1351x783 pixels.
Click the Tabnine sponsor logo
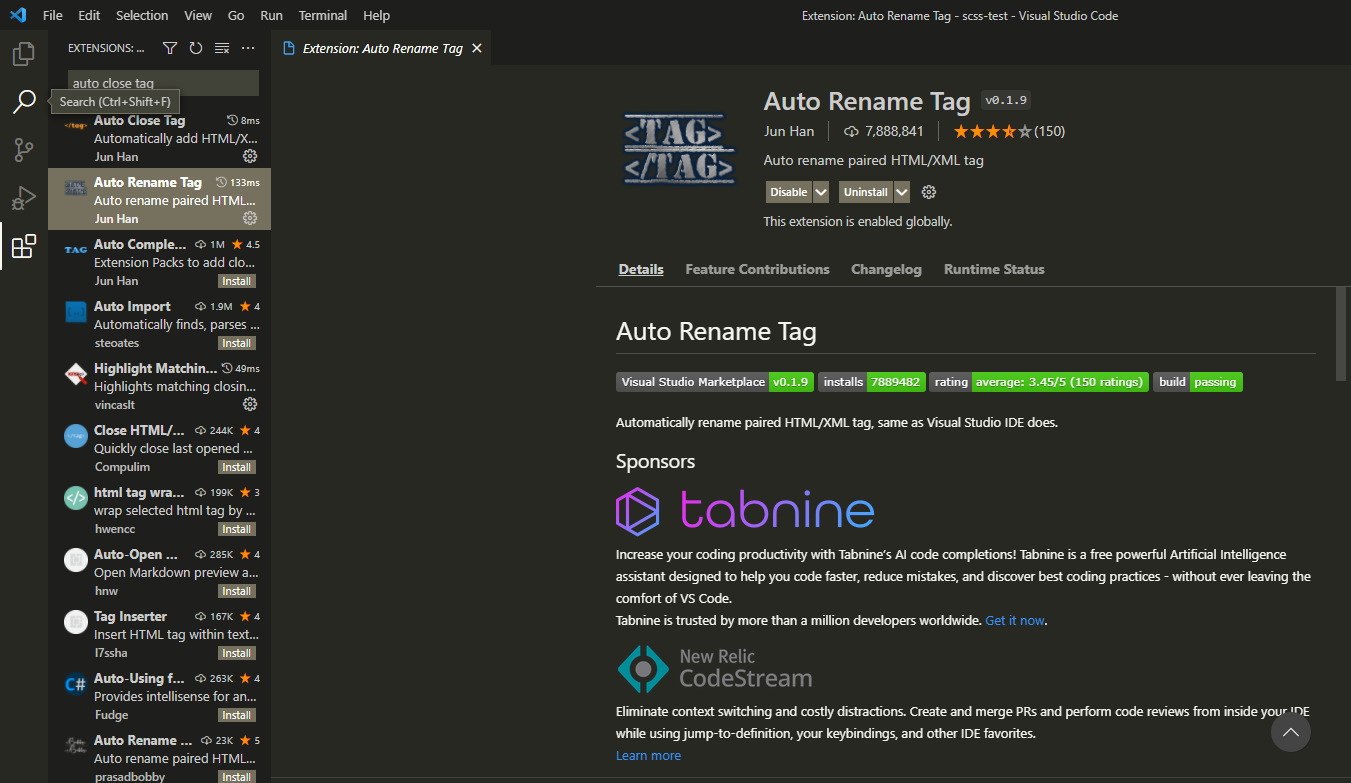pyautogui.click(x=745, y=511)
